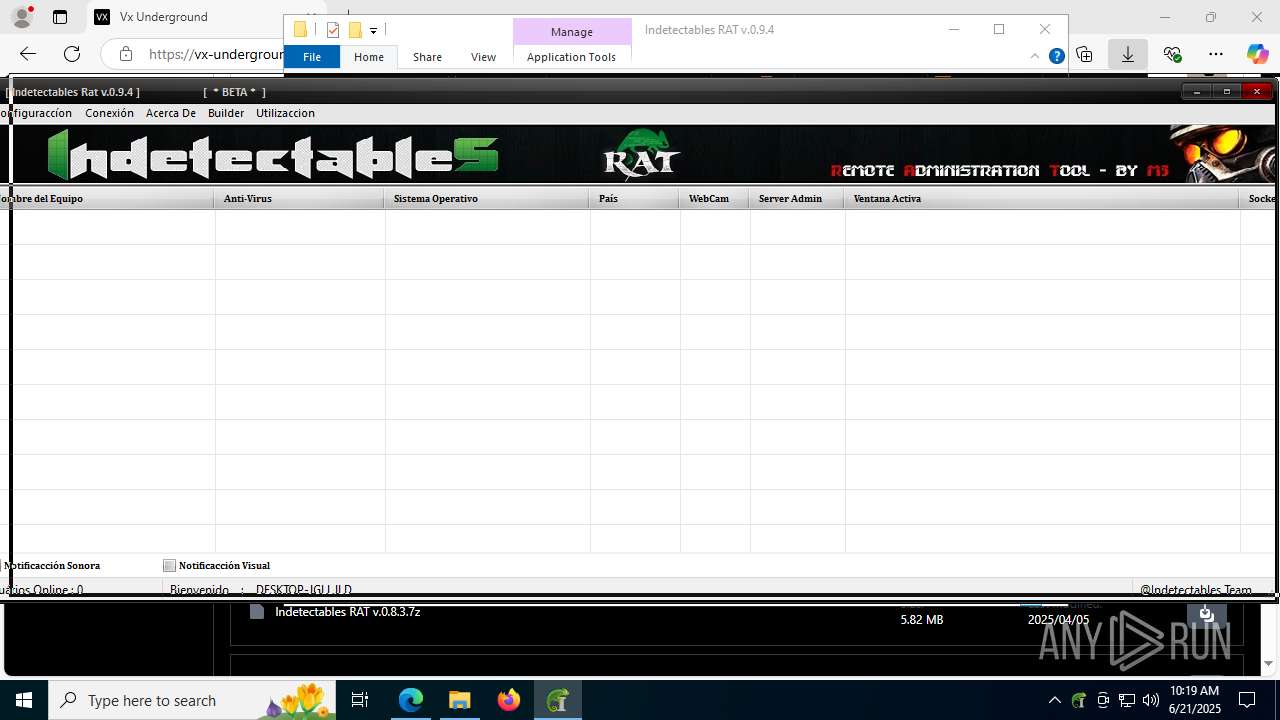Screen dimensions: 1280x720
Task: Switch to Home tab in Explorer ribbon
Action: coord(369,57)
